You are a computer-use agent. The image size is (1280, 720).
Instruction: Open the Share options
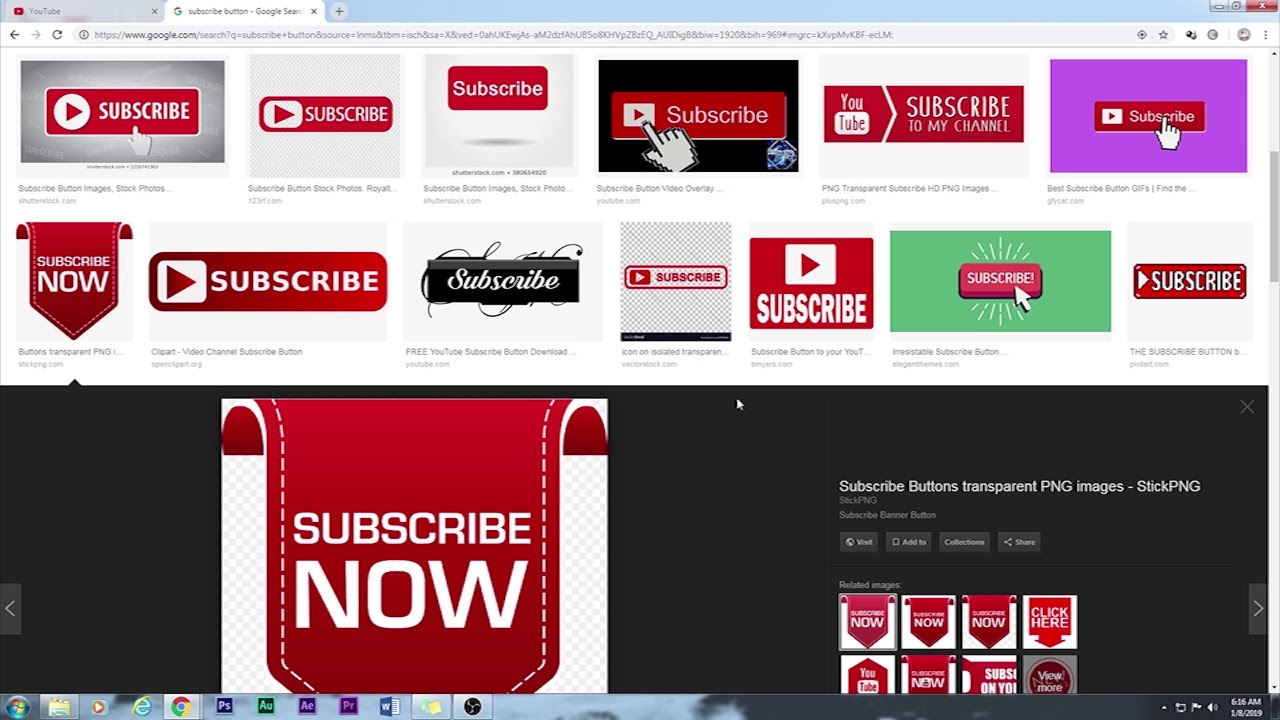click(x=1018, y=541)
